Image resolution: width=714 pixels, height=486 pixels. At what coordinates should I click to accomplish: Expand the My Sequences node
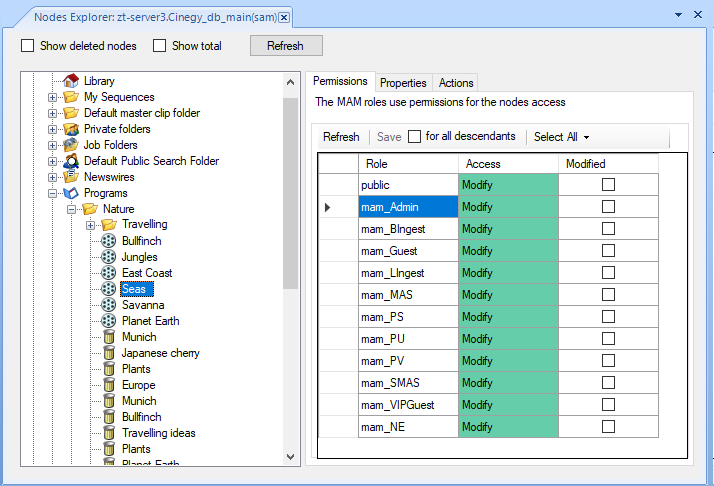coord(52,97)
